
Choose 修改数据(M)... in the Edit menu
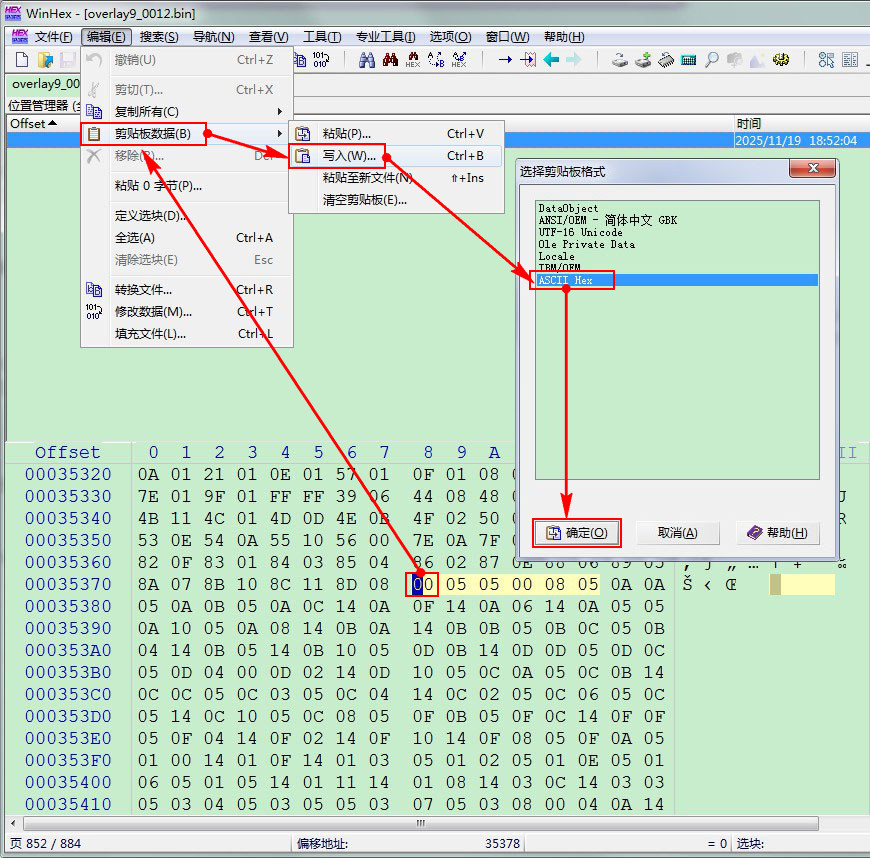coord(186,312)
